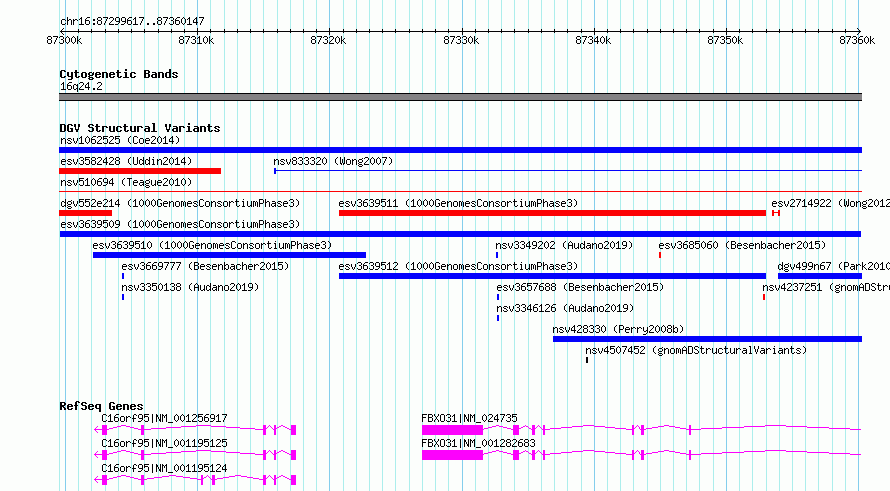Image resolution: width=890 pixels, height=491 pixels.
Task: Open esv3669777 (Besenbacher2015) label
Action: [205, 266]
